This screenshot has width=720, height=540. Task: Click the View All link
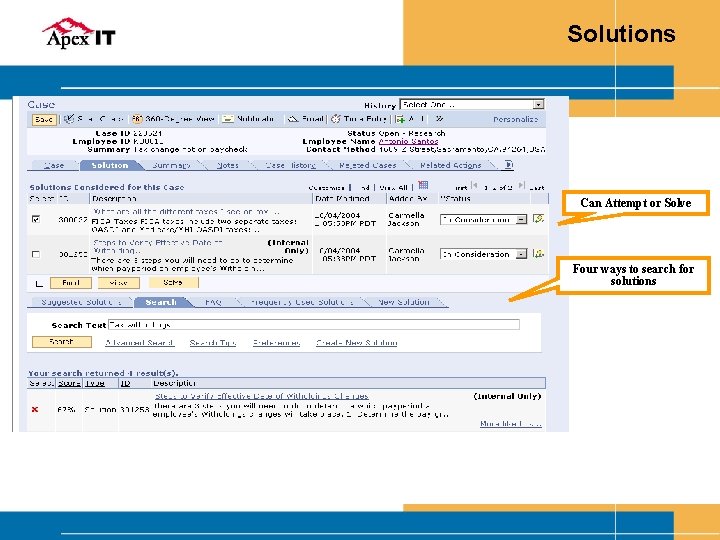[394, 187]
